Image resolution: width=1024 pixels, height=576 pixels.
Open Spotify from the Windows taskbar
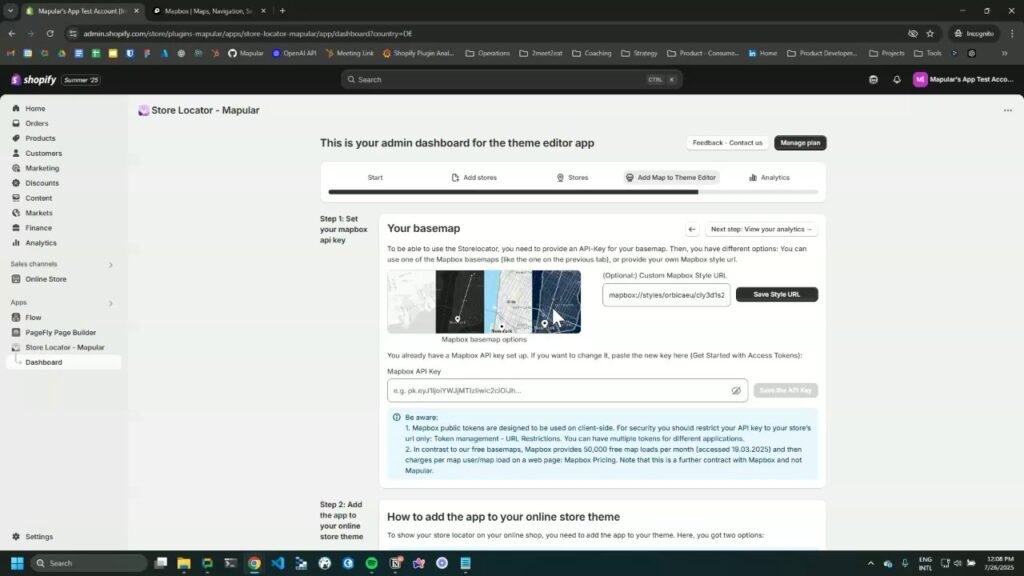371,563
